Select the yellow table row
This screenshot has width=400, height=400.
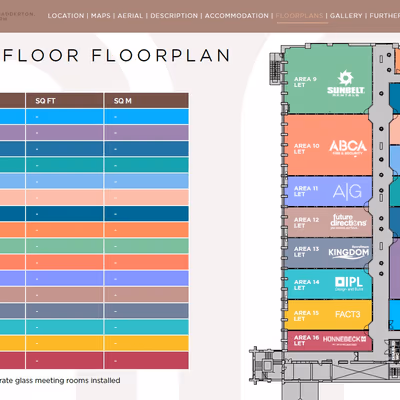point(94,343)
